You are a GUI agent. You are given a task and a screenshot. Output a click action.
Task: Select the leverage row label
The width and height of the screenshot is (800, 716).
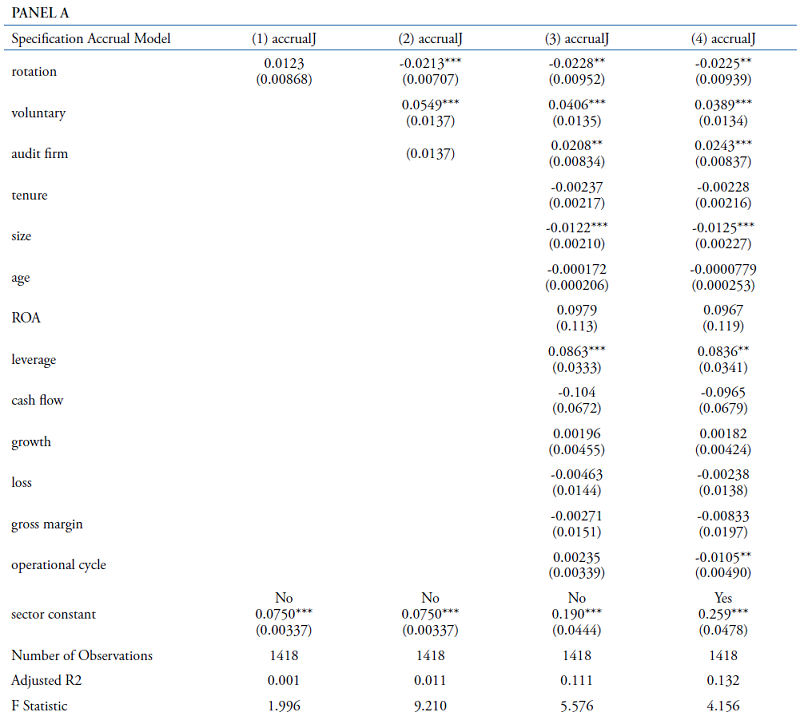point(34,359)
